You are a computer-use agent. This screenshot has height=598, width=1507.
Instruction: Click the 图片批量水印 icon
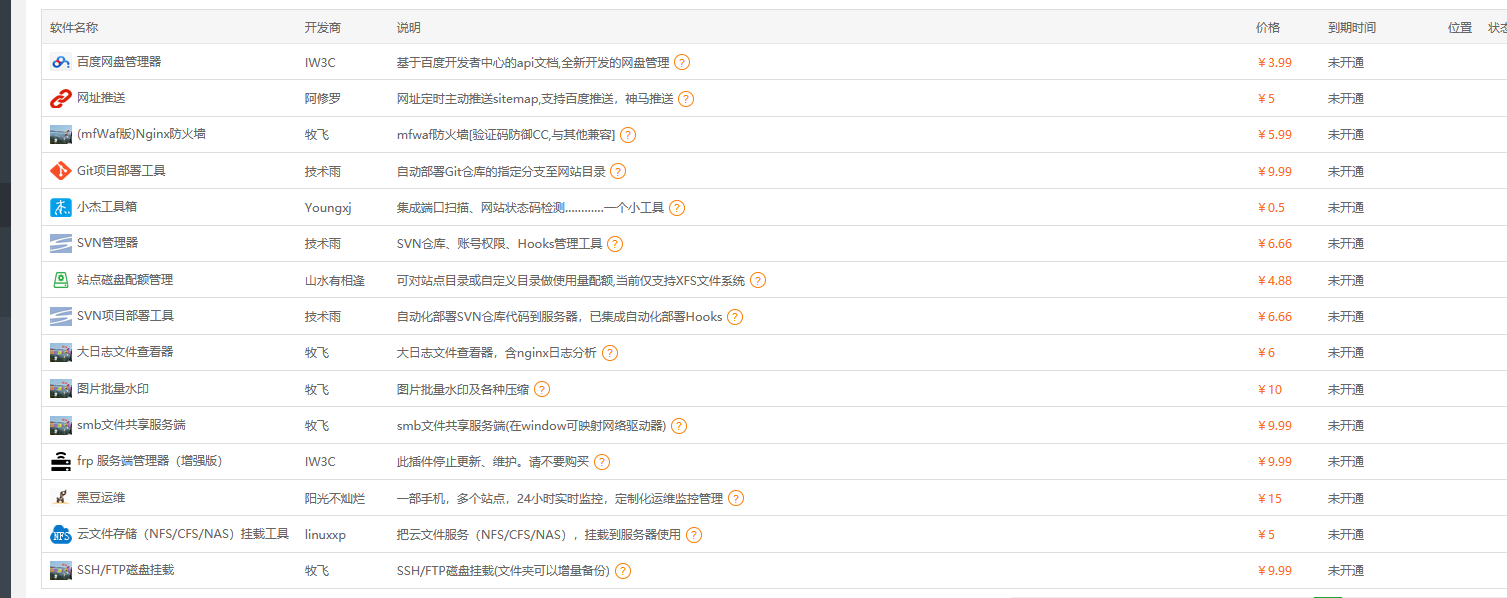point(60,389)
